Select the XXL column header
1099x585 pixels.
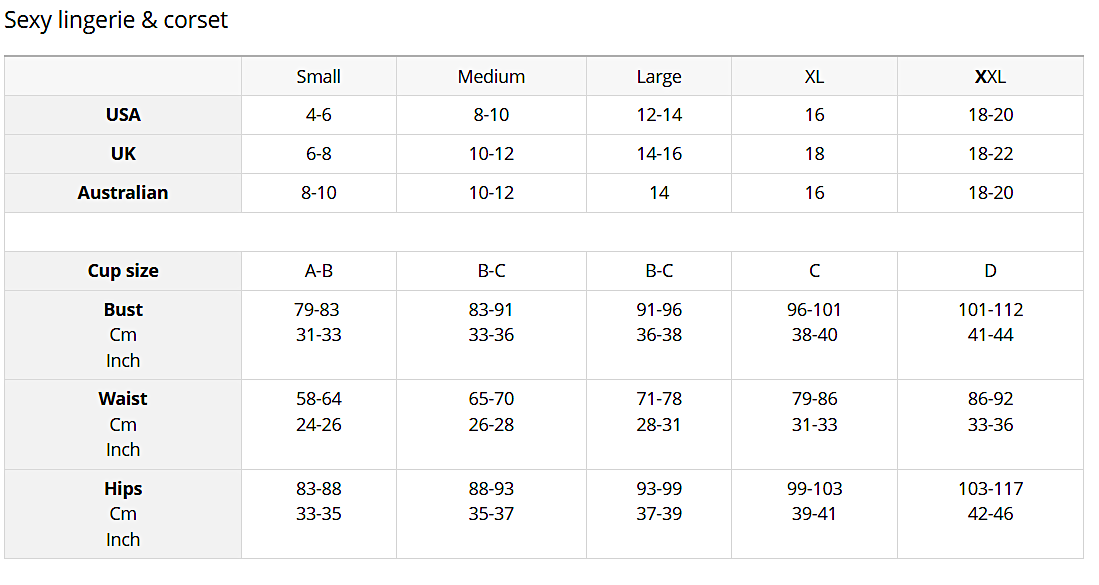point(990,77)
